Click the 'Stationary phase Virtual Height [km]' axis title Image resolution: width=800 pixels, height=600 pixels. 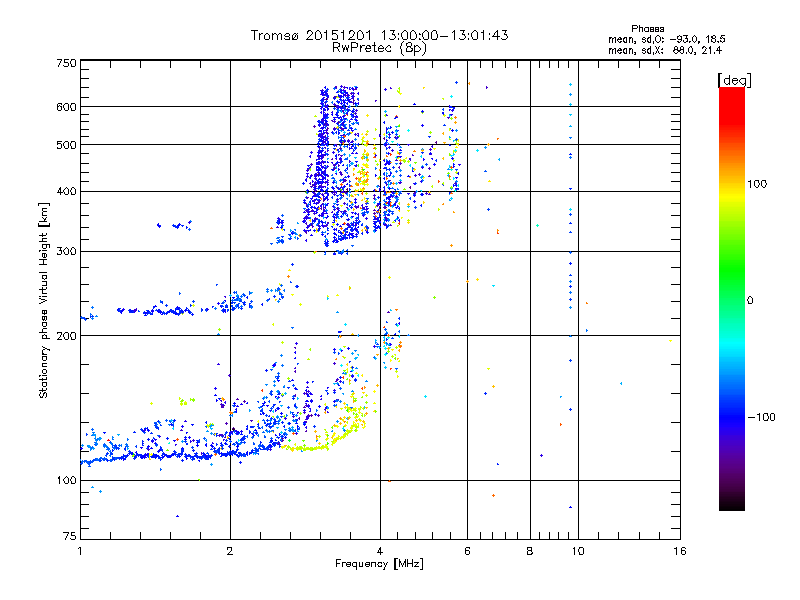(x=43, y=300)
